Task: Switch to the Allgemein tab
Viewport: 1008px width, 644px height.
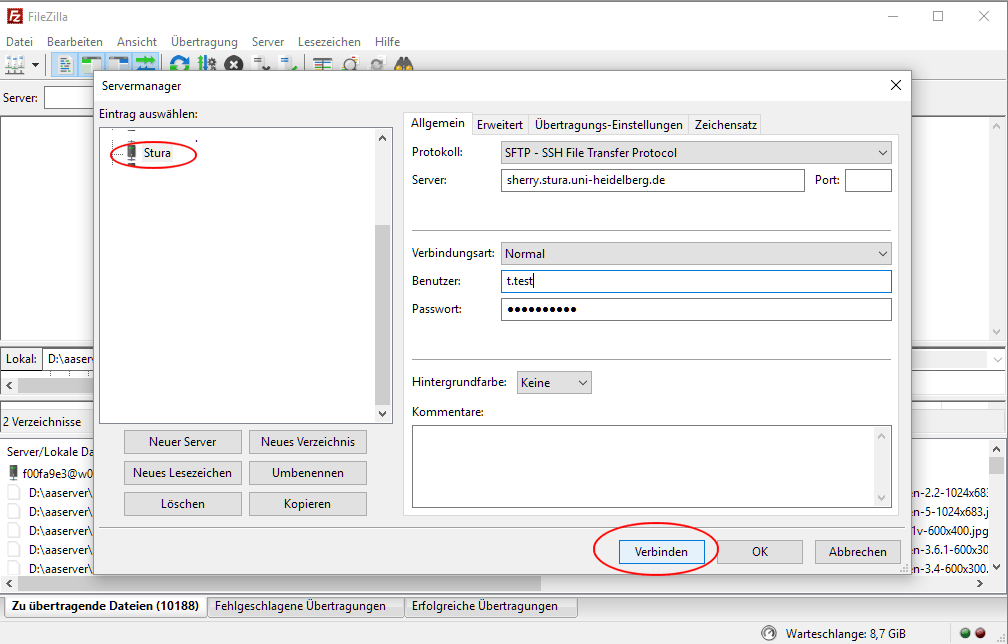Action: (x=438, y=123)
